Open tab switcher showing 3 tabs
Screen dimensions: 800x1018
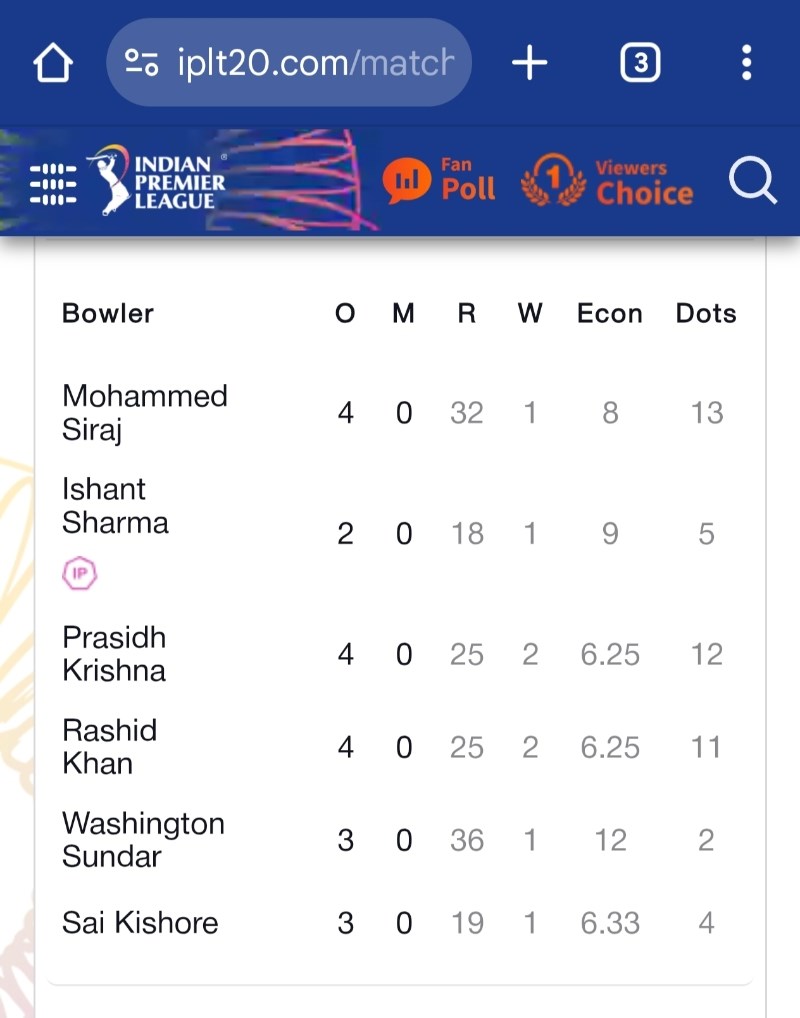point(640,62)
